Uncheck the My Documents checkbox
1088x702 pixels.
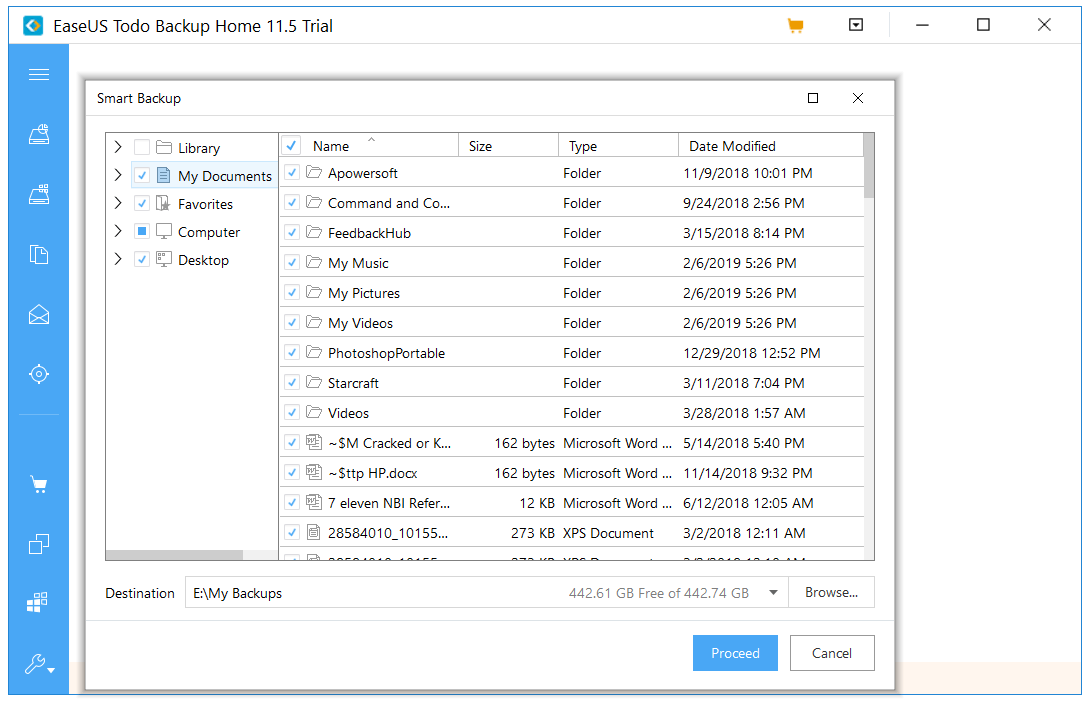[x=142, y=175]
